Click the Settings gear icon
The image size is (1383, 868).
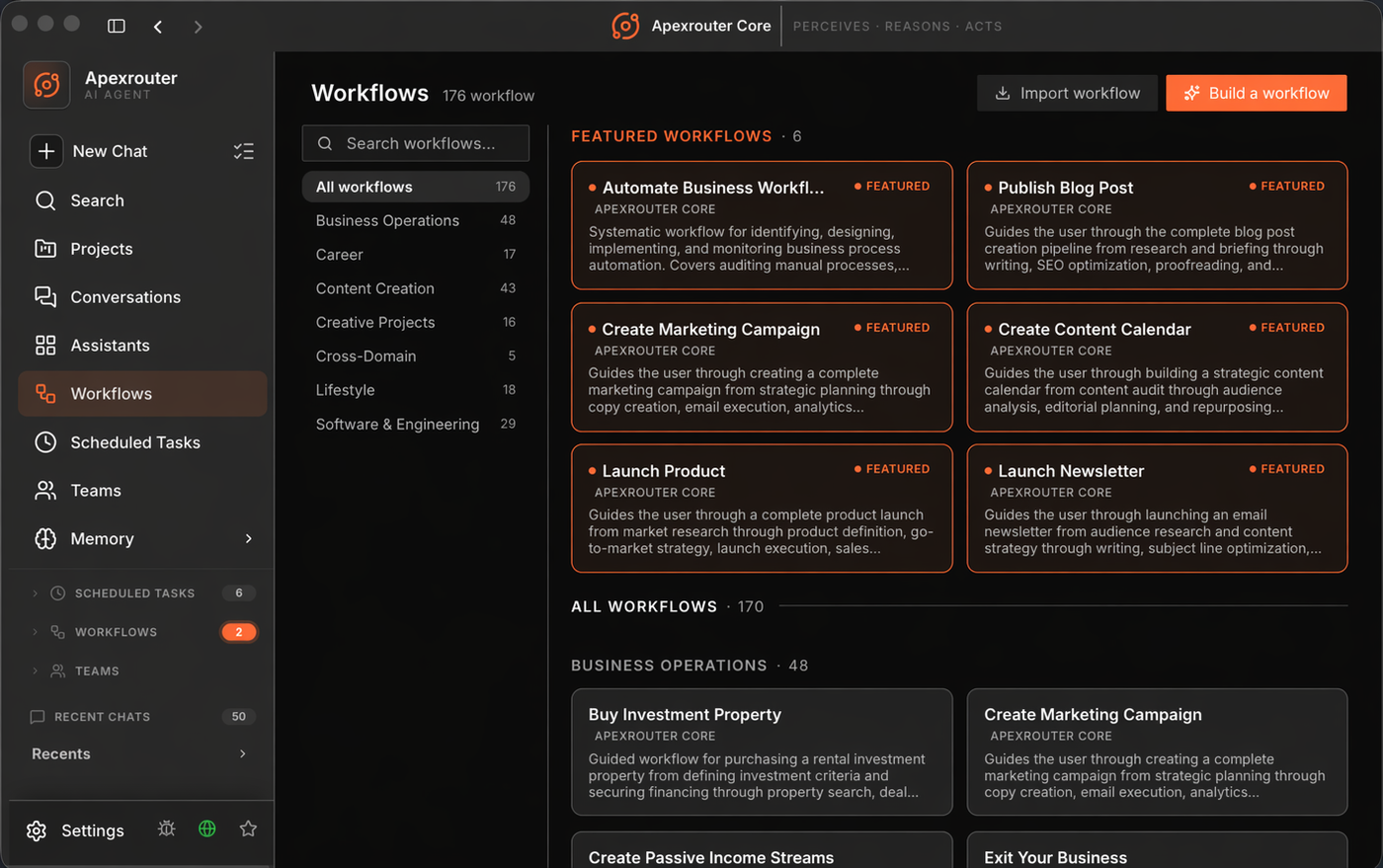click(x=37, y=830)
